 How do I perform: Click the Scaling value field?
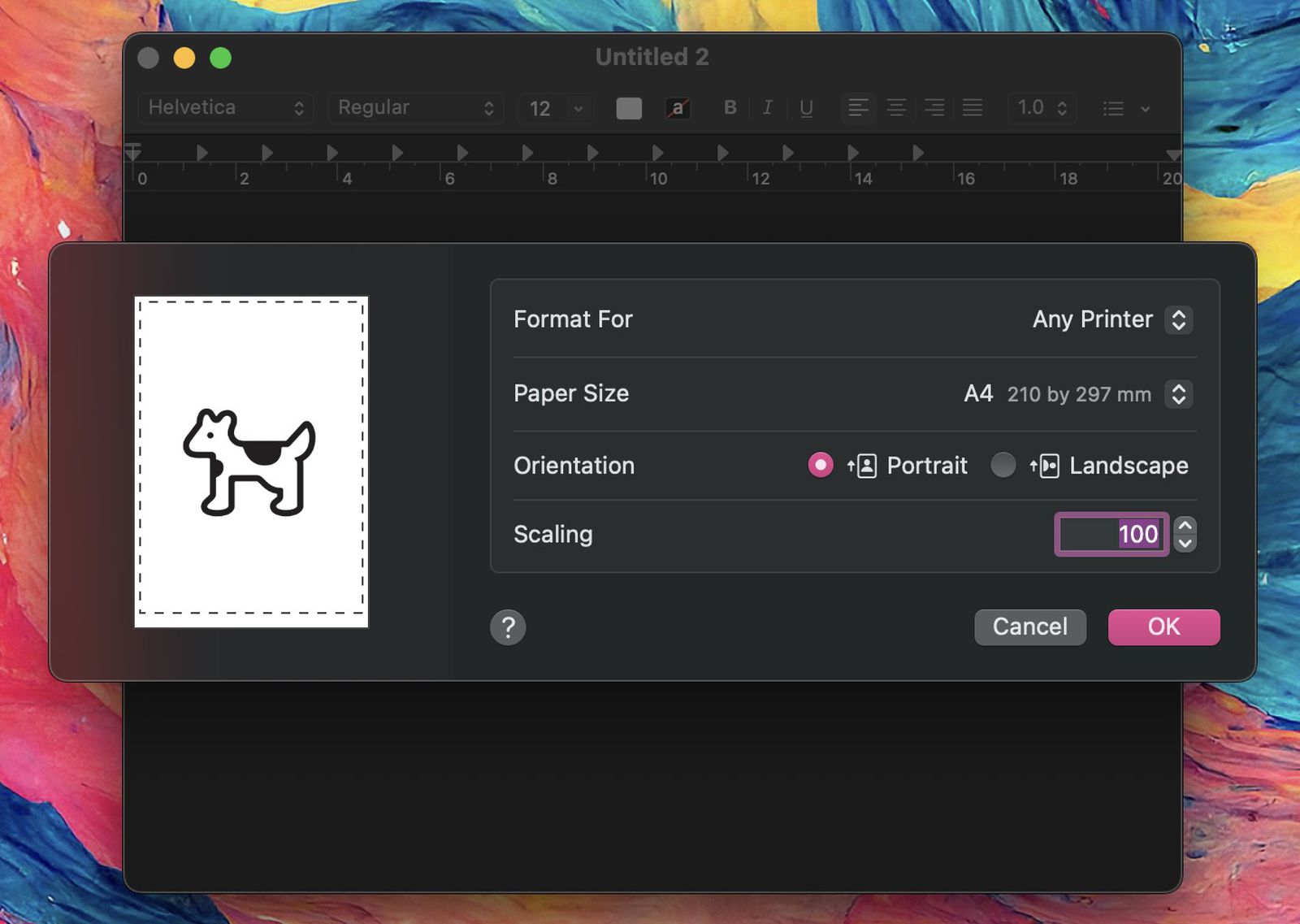point(1111,534)
